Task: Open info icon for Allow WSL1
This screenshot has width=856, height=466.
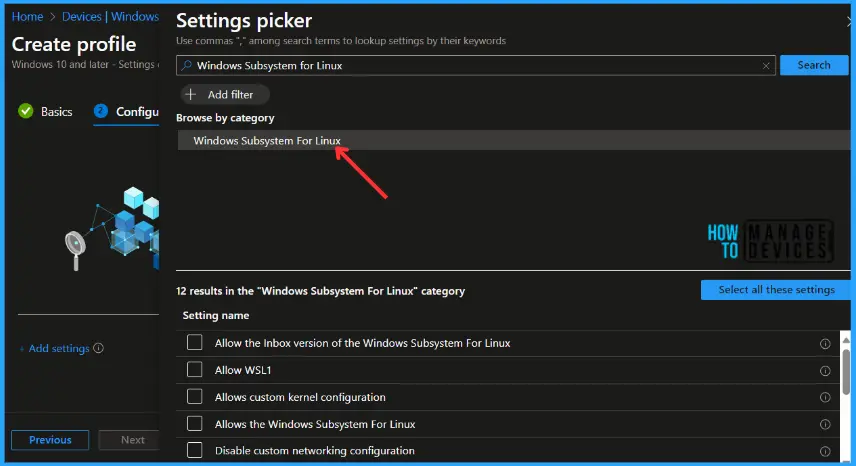Action: pyautogui.click(x=825, y=371)
